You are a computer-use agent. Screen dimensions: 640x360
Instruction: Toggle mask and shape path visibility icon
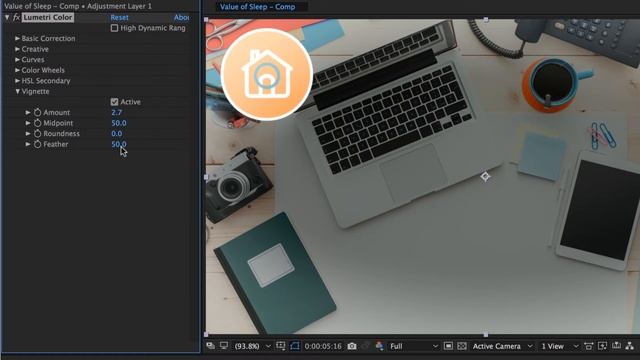tap(295, 346)
